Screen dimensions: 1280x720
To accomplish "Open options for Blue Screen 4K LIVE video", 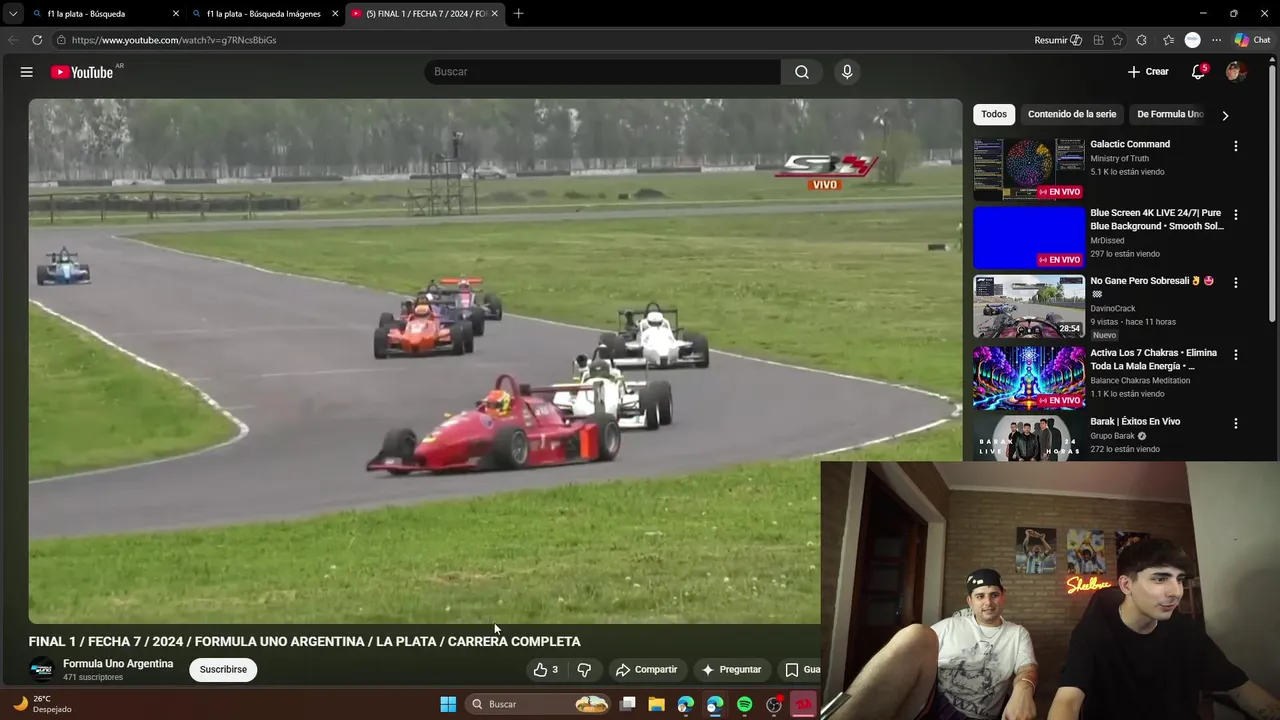I will click(1236, 215).
